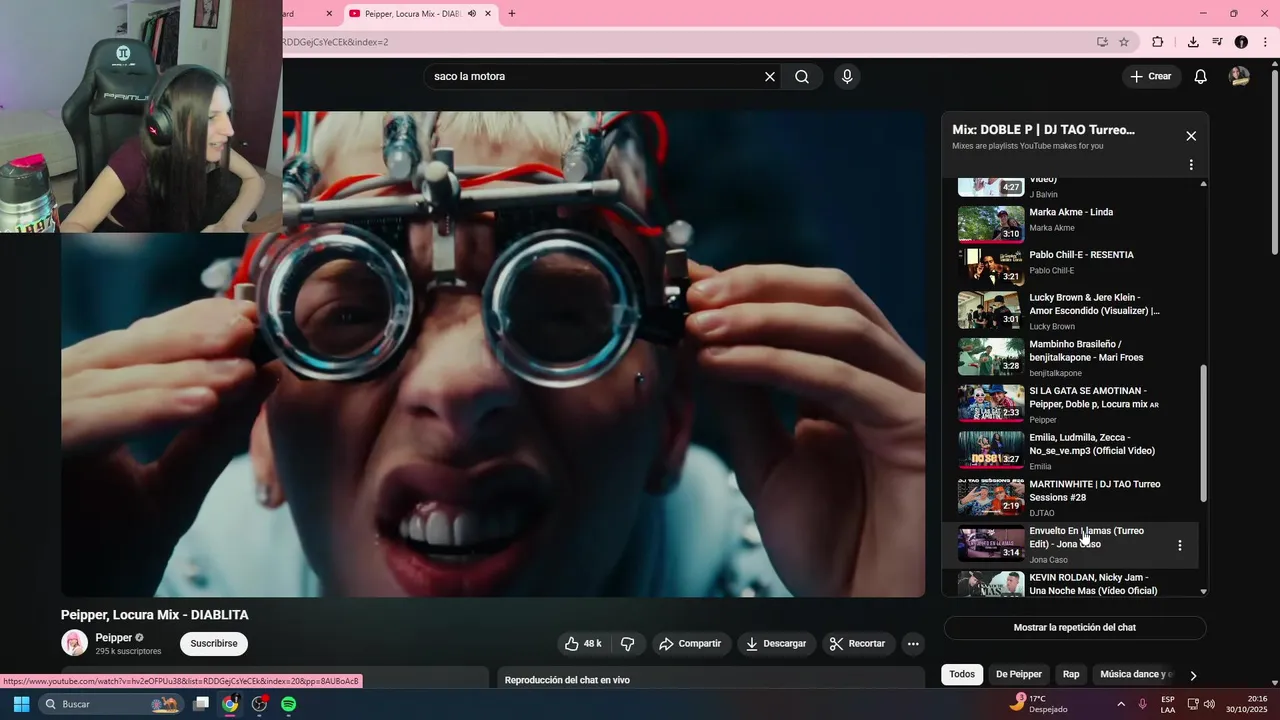This screenshot has width=1280, height=720.
Task: Click the magnifier search button
Action: (802, 77)
